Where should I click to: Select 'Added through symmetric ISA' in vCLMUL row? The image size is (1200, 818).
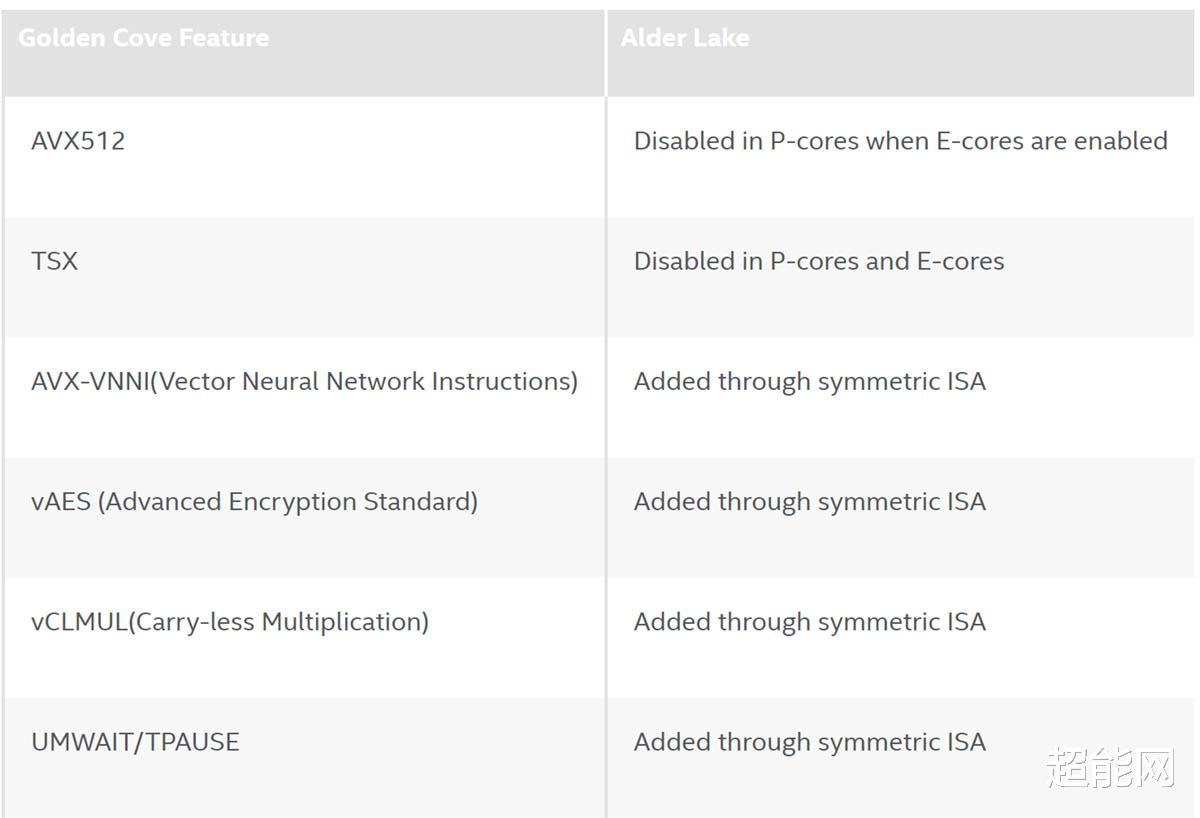pos(810,622)
